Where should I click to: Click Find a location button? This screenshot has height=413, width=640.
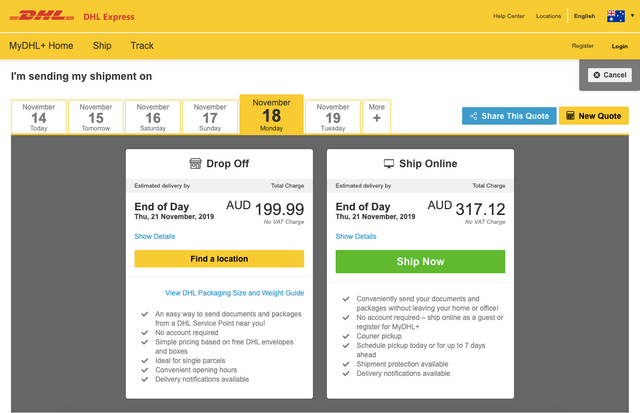(x=219, y=259)
